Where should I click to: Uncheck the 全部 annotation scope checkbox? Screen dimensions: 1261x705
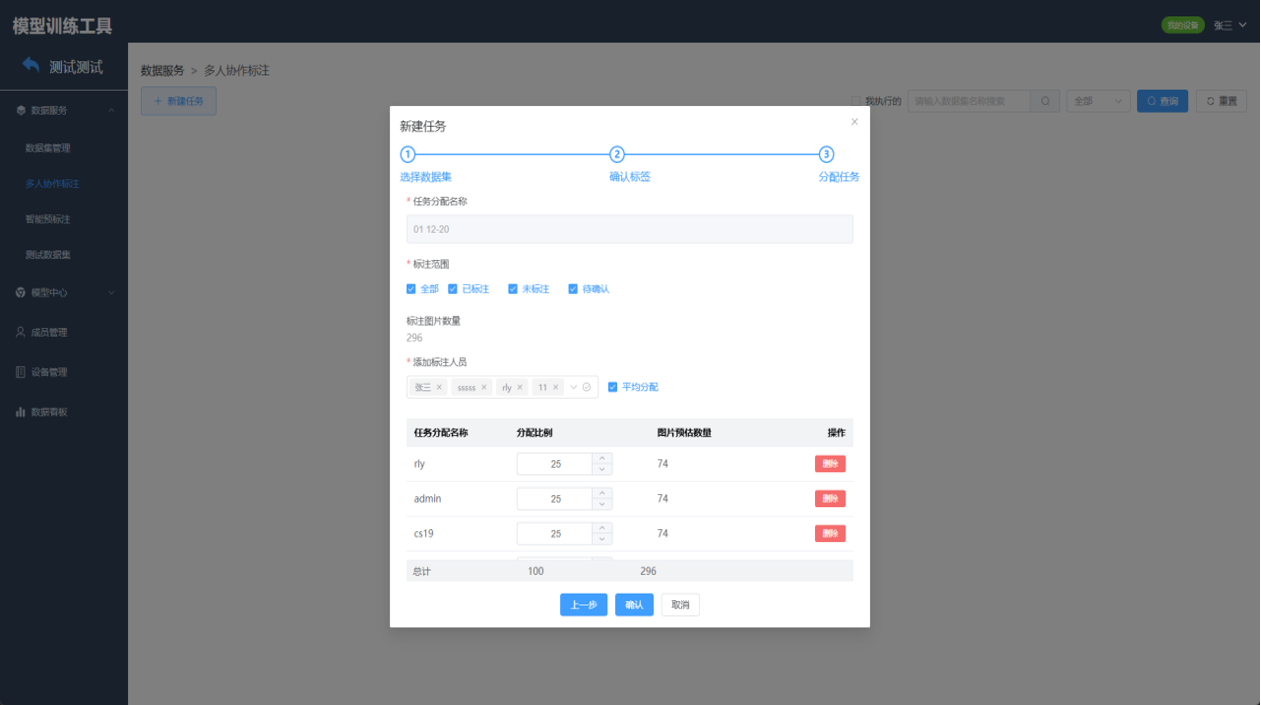(411, 289)
